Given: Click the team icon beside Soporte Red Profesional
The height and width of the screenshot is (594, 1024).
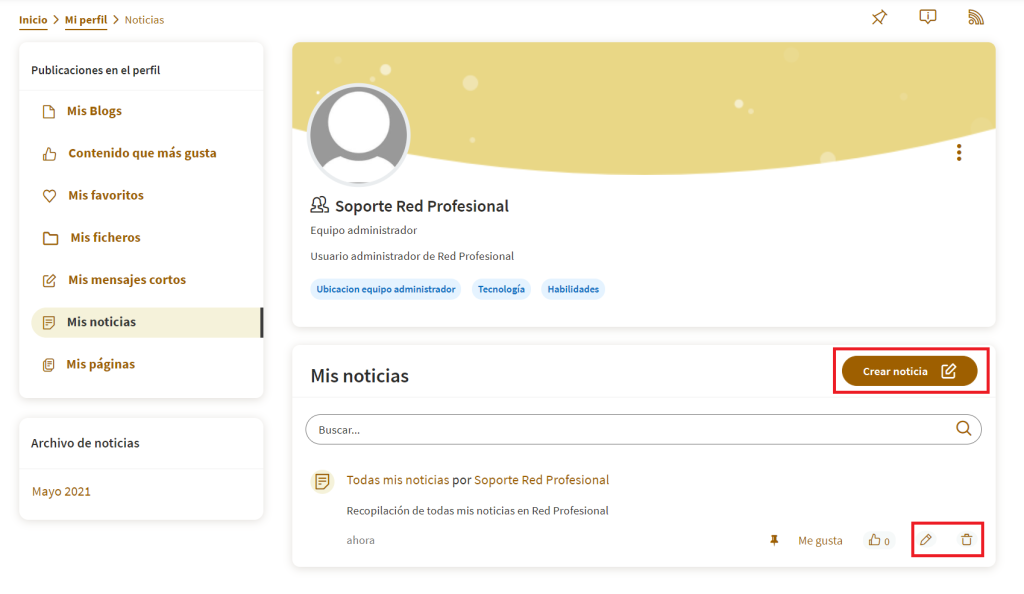Looking at the screenshot, I should tap(319, 206).
